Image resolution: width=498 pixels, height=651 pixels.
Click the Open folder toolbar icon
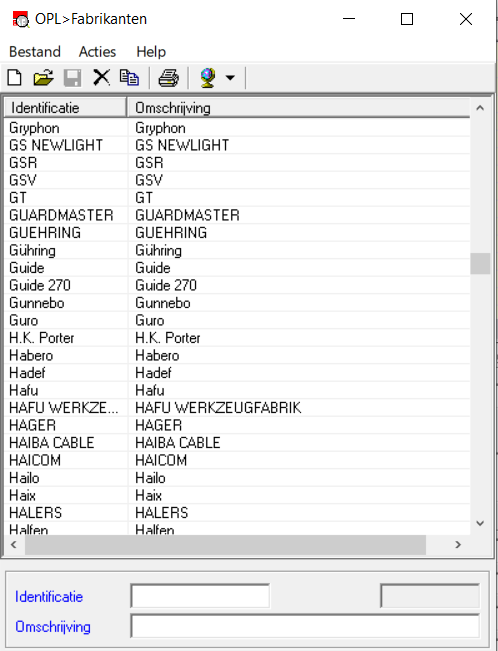coord(43,78)
